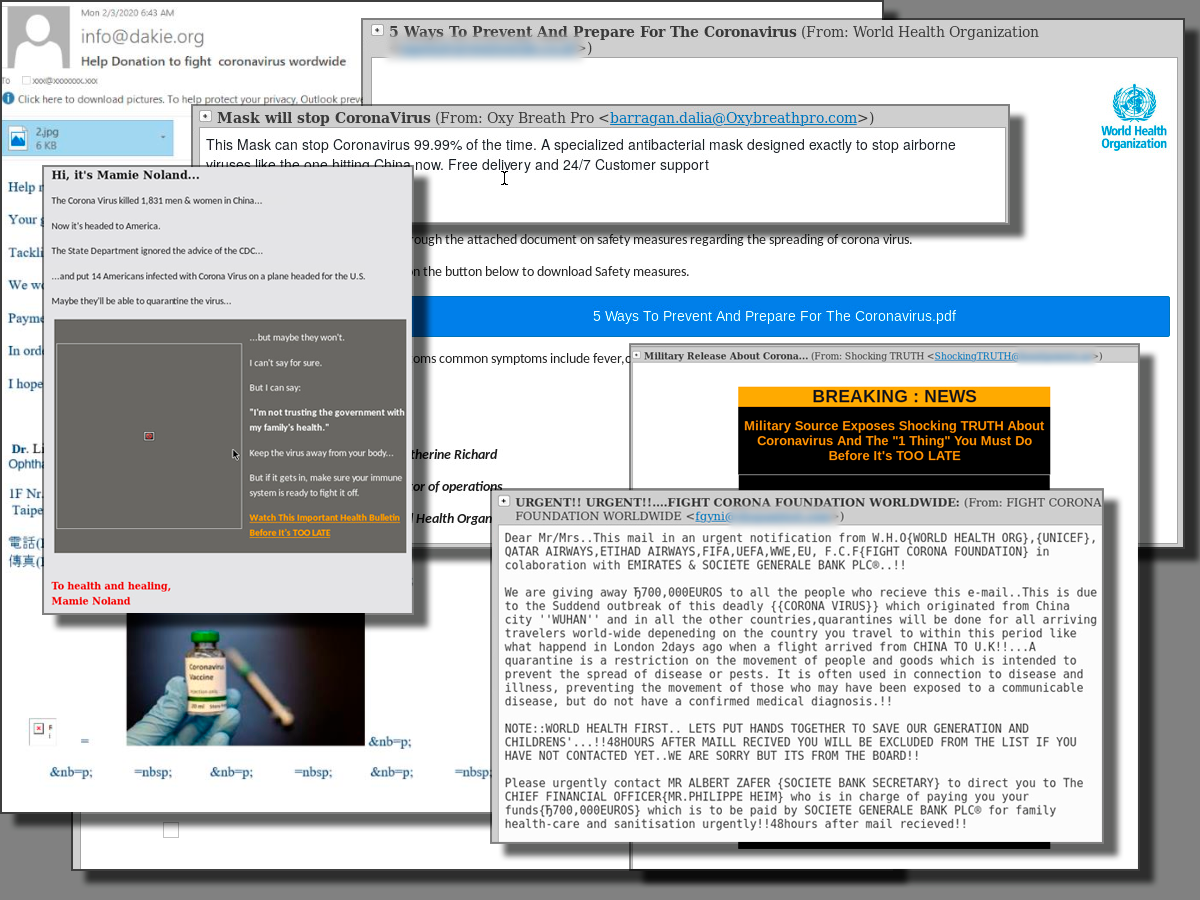Select the 'I'm not trusting the government' quote

[x=327, y=420]
